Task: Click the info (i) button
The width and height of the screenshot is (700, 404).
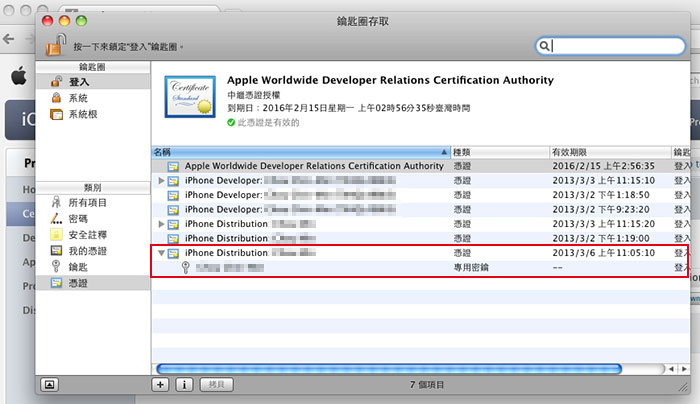Action: (x=184, y=384)
